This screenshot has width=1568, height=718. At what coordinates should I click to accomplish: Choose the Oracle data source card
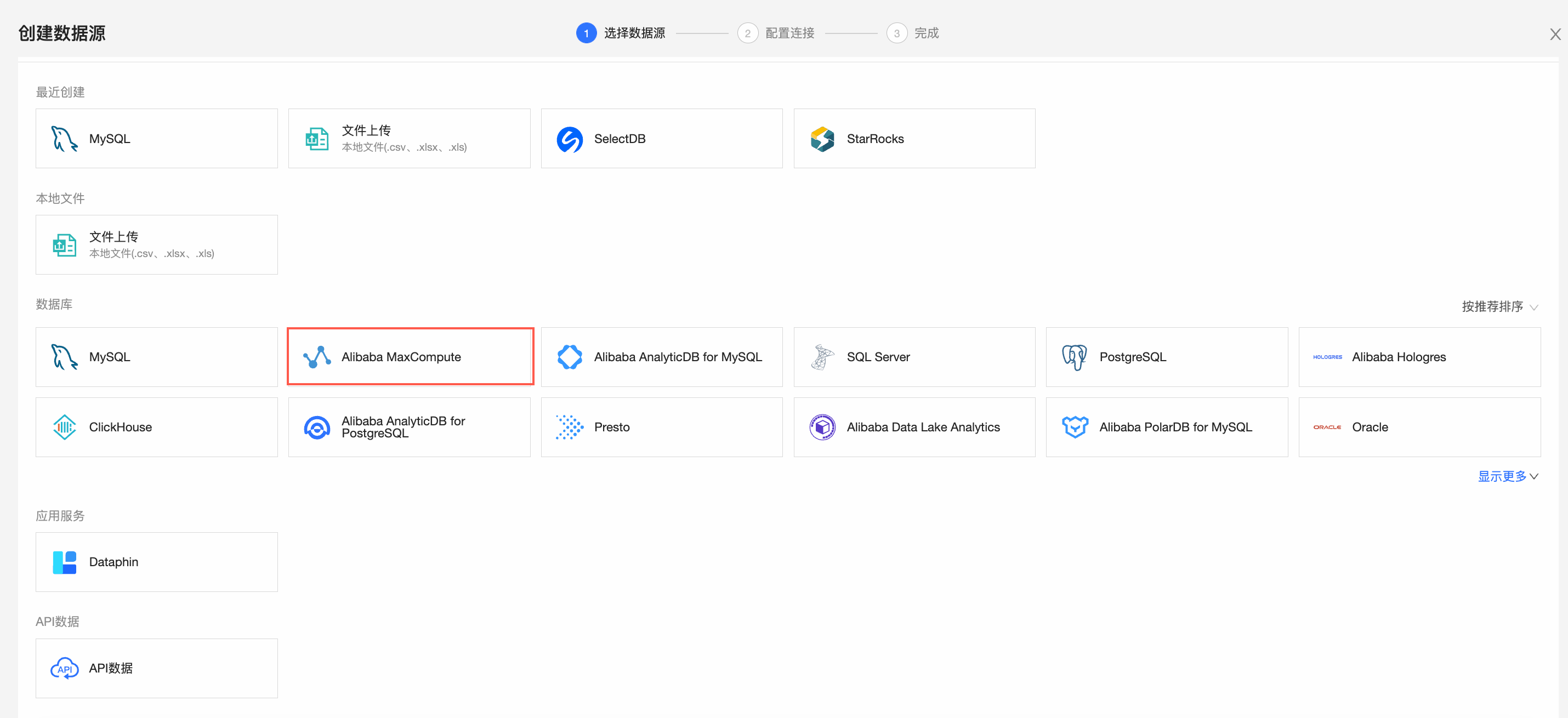tap(1419, 427)
